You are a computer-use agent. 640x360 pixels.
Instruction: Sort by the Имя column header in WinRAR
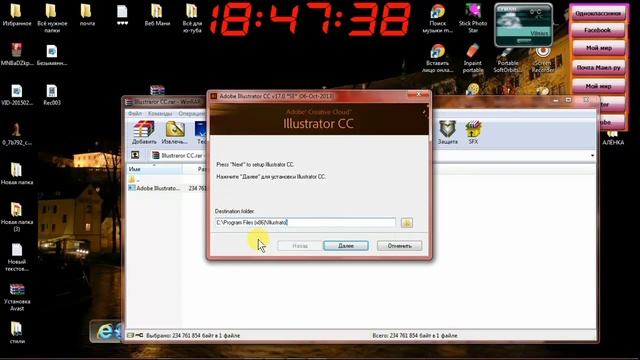(154, 169)
